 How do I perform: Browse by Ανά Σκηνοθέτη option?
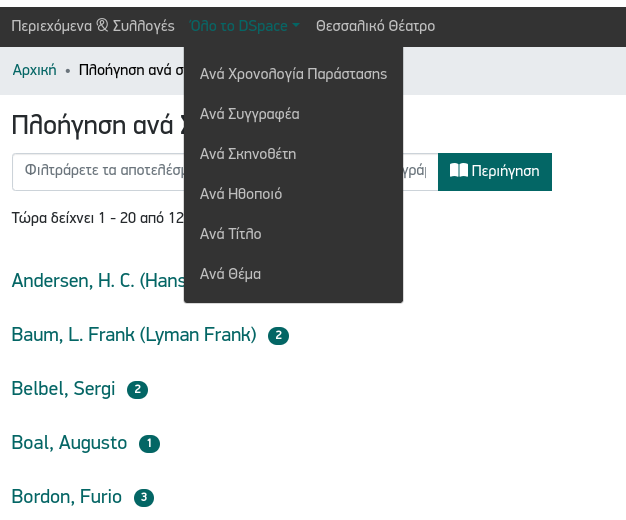click(248, 154)
